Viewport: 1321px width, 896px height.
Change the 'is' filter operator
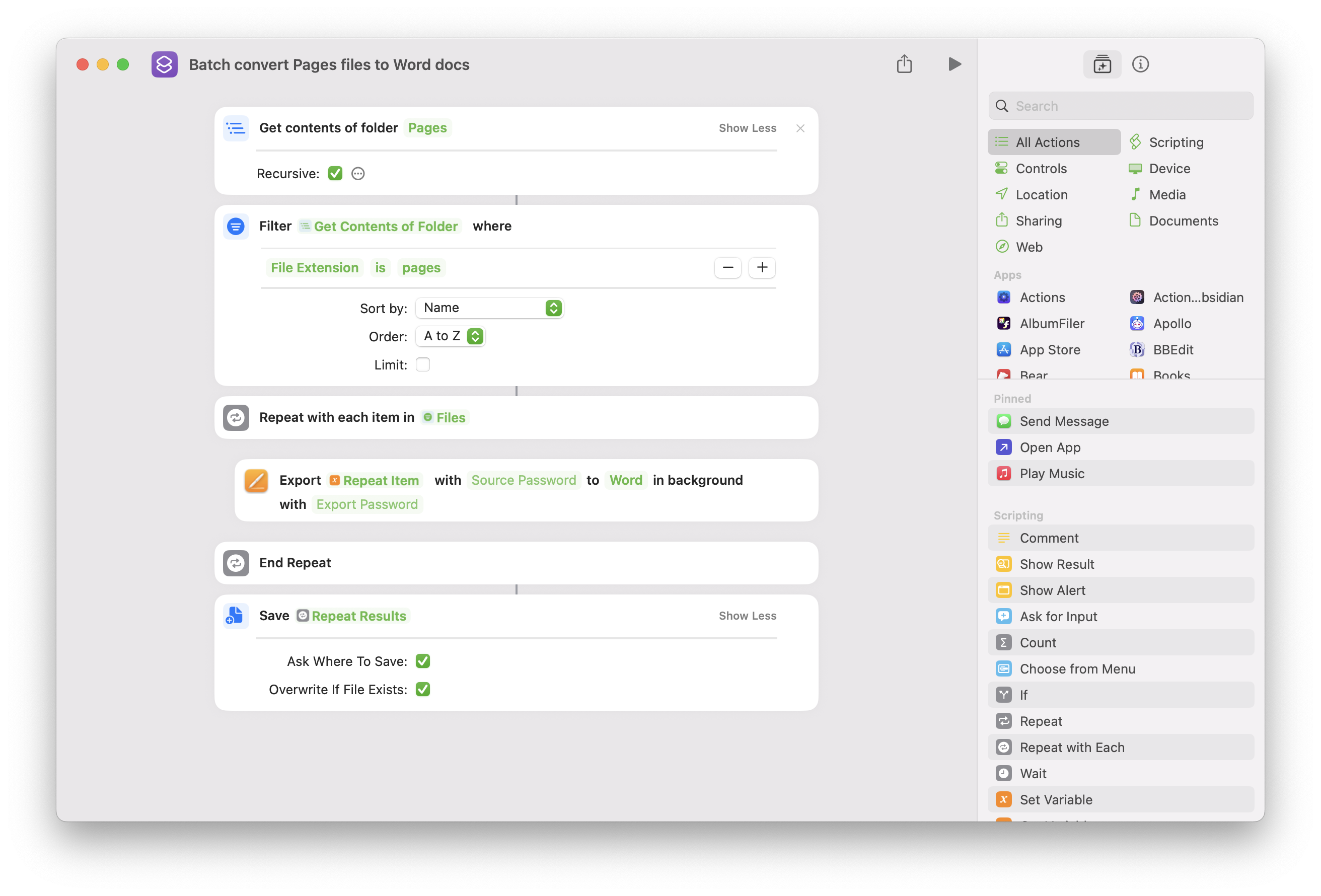click(380, 268)
